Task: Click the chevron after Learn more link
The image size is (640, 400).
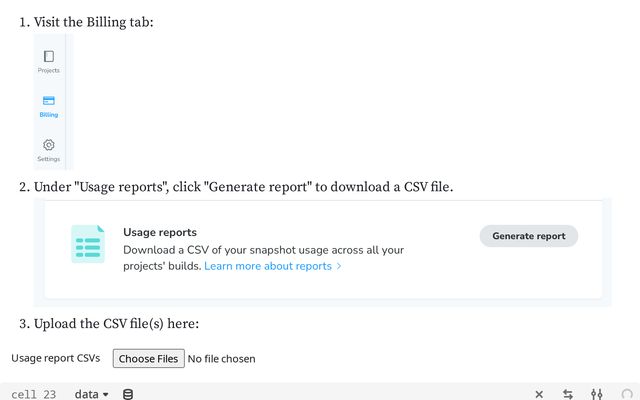Action: [339, 266]
